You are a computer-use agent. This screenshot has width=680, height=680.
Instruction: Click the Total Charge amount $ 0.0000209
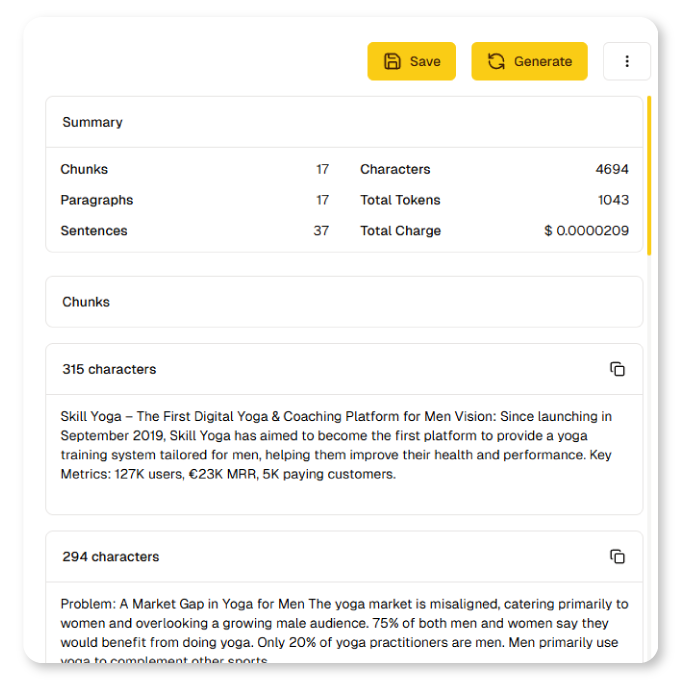(586, 231)
